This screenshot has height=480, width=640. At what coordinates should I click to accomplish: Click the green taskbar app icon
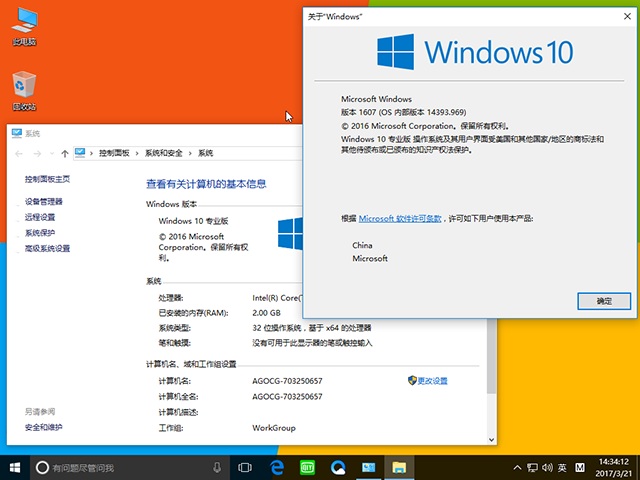pyautogui.click(x=307, y=467)
